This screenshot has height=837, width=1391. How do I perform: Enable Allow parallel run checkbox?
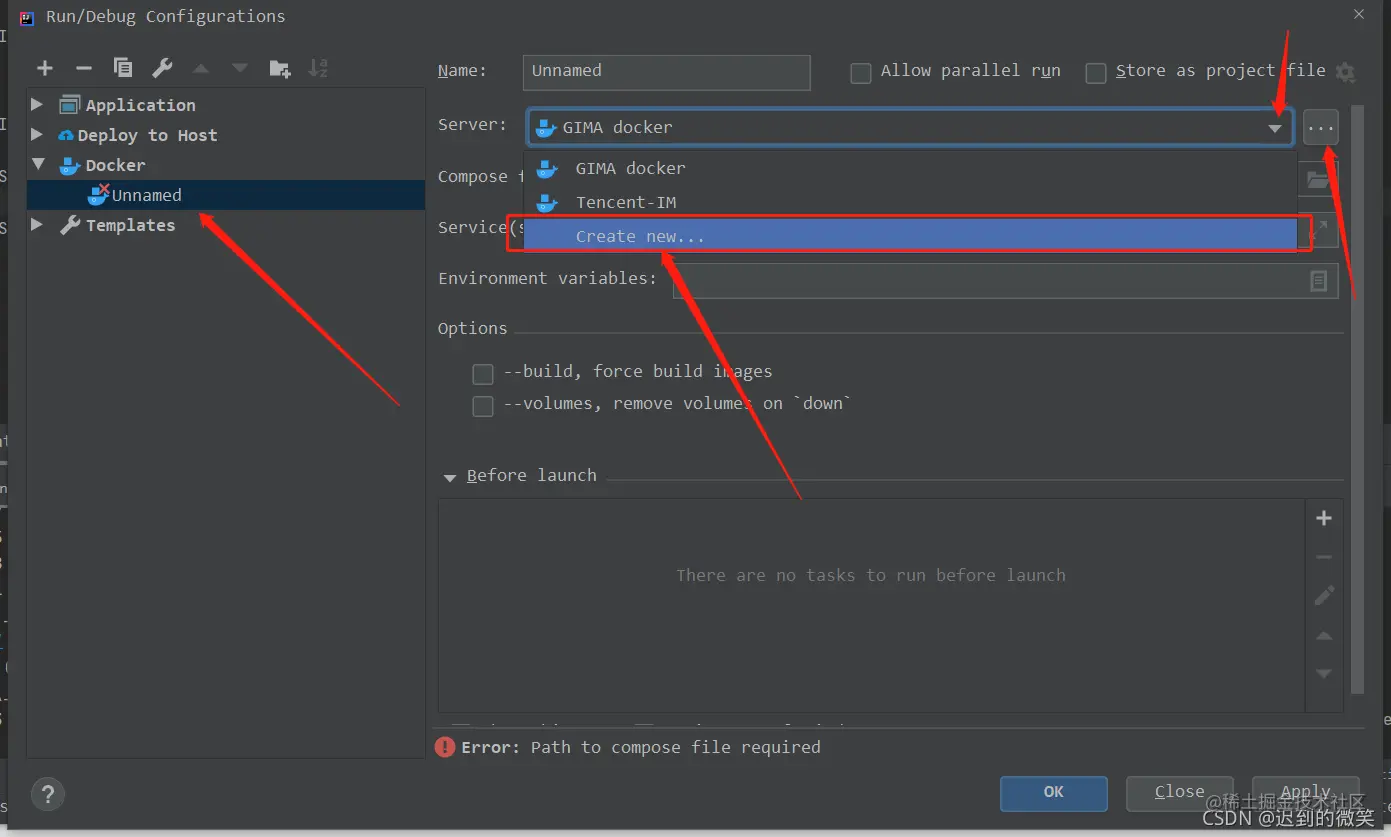[x=860, y=73]
